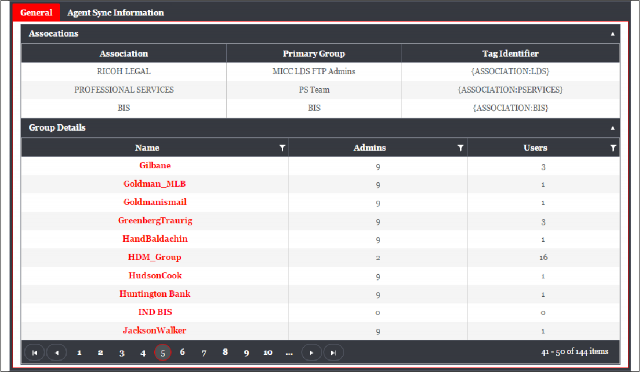This screenshot has width=640, height=372.
Task: Collapse the Associations panel
Action: (613, 34)
